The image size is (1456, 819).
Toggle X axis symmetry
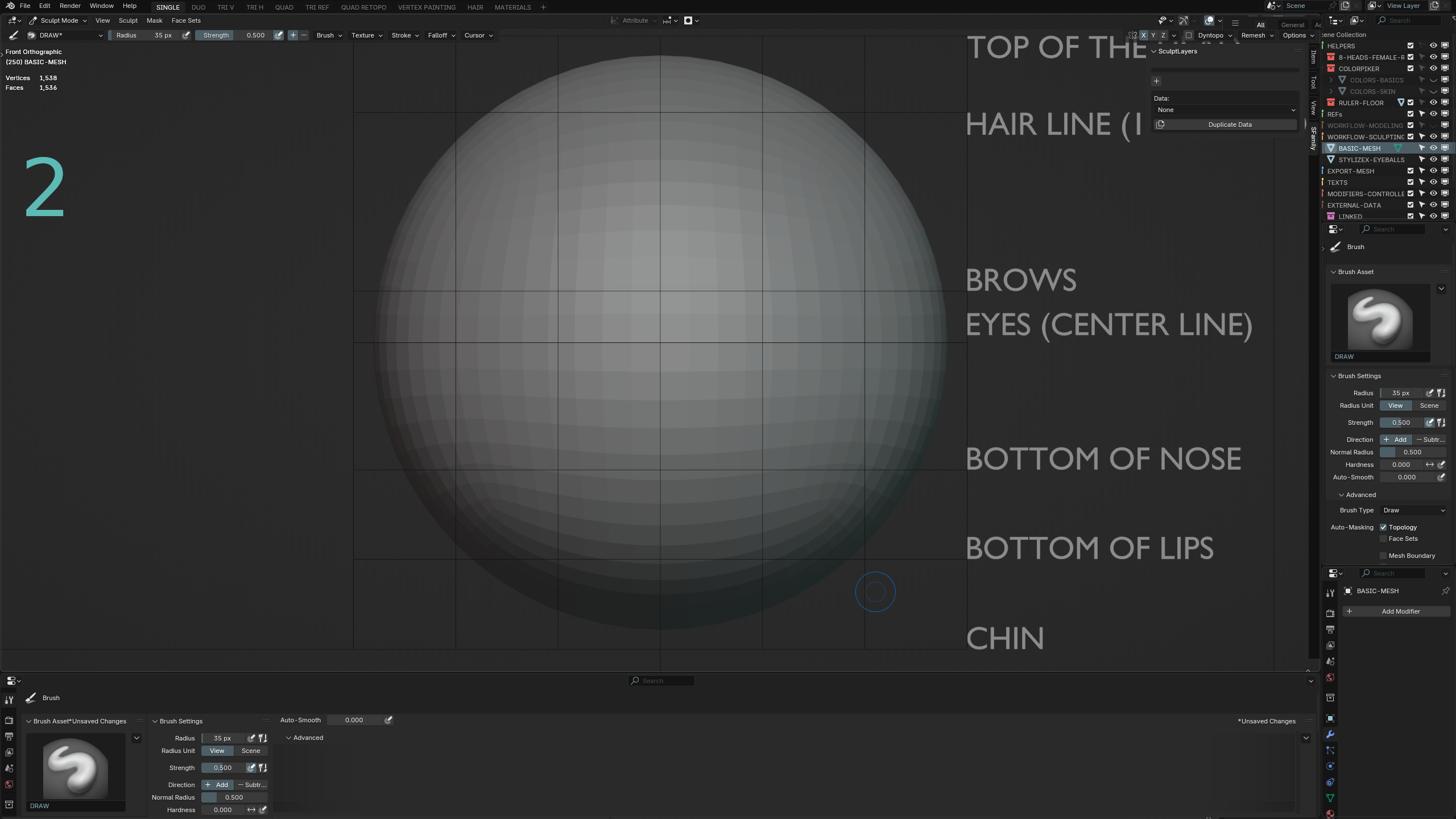coord(1143,35)
